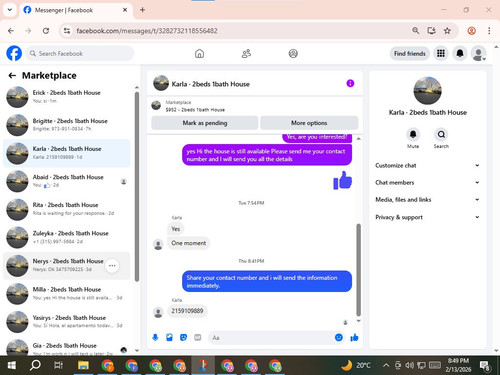Open the notifications bell in header
Image resolution: width=500 pixels, height=375 pixels.
point(460,53)
